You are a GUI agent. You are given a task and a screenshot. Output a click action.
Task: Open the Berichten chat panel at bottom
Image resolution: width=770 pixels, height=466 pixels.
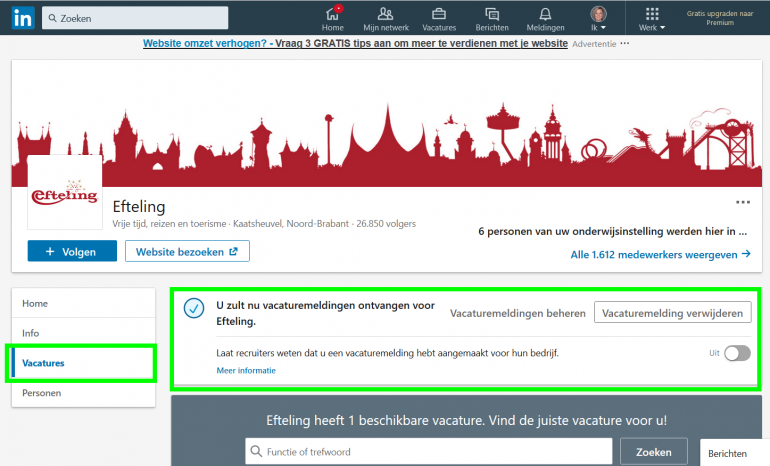point(734,453)
